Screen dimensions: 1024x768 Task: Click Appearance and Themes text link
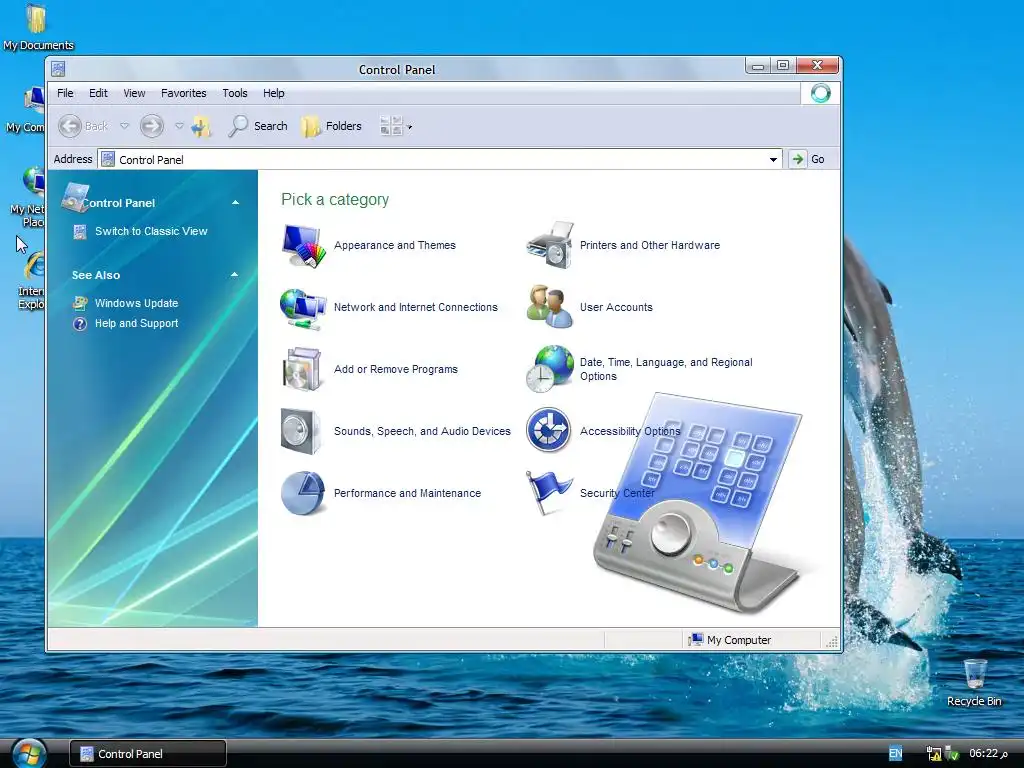tap(394, 246)
